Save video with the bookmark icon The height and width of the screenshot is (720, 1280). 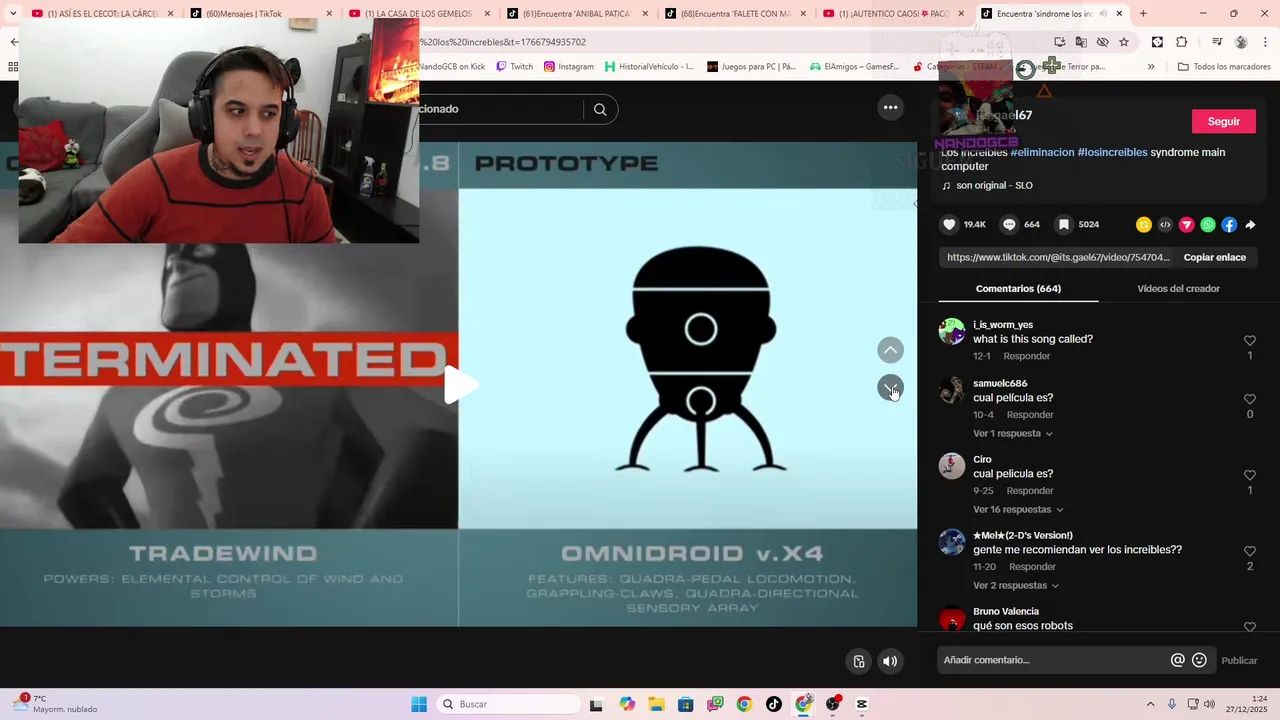pos(1064,225)
